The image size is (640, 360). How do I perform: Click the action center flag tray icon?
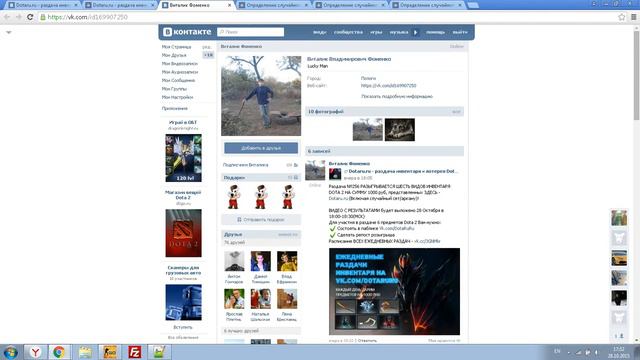tap(588, 352)
